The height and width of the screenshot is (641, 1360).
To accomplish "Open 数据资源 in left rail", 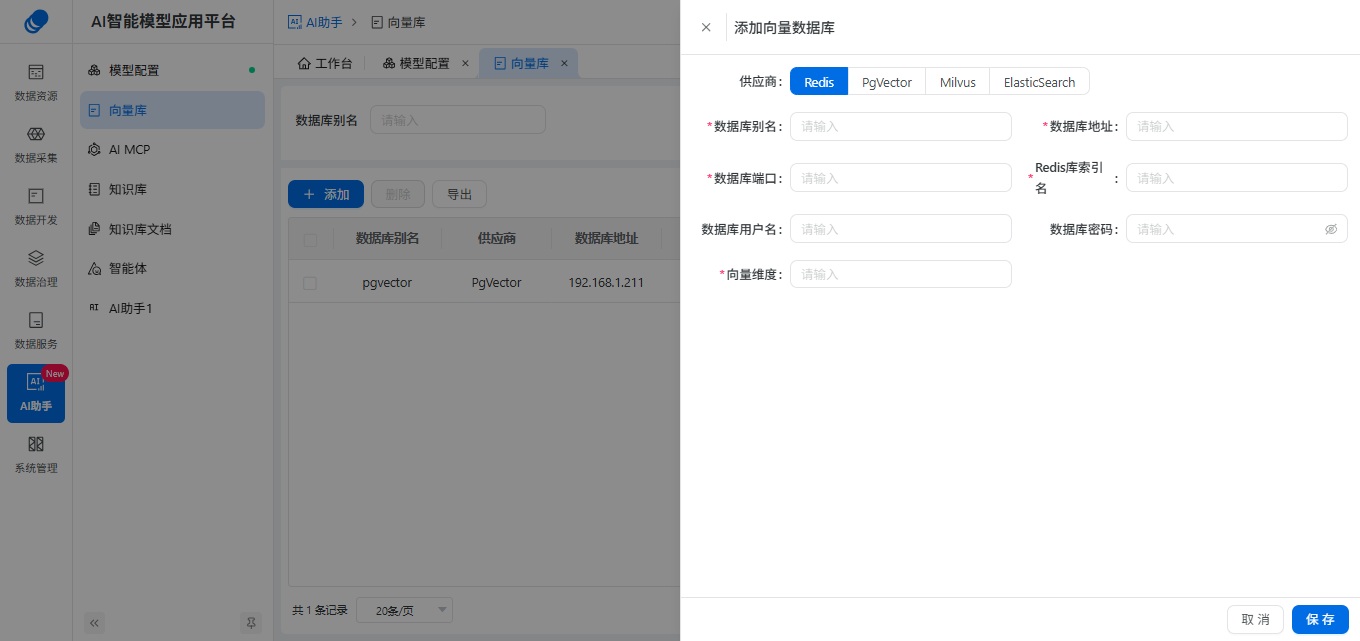I will (x=36, y=82).
